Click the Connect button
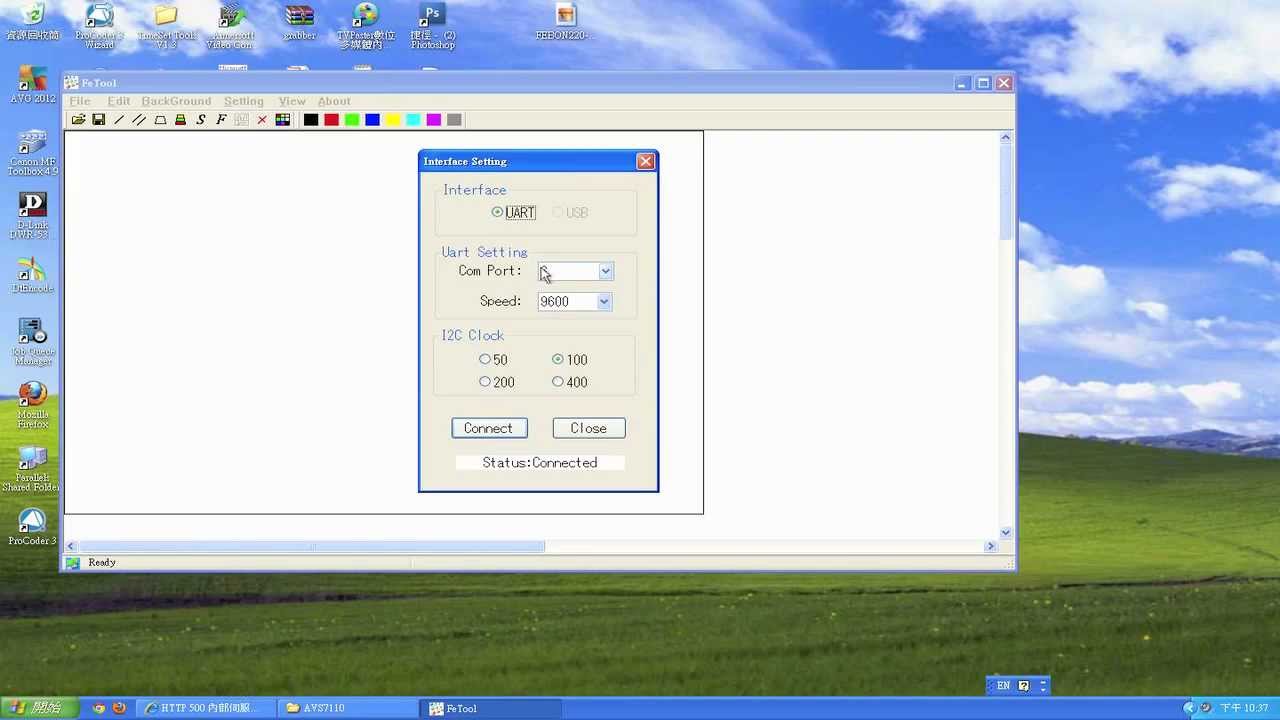 click(x=489, y=428)
